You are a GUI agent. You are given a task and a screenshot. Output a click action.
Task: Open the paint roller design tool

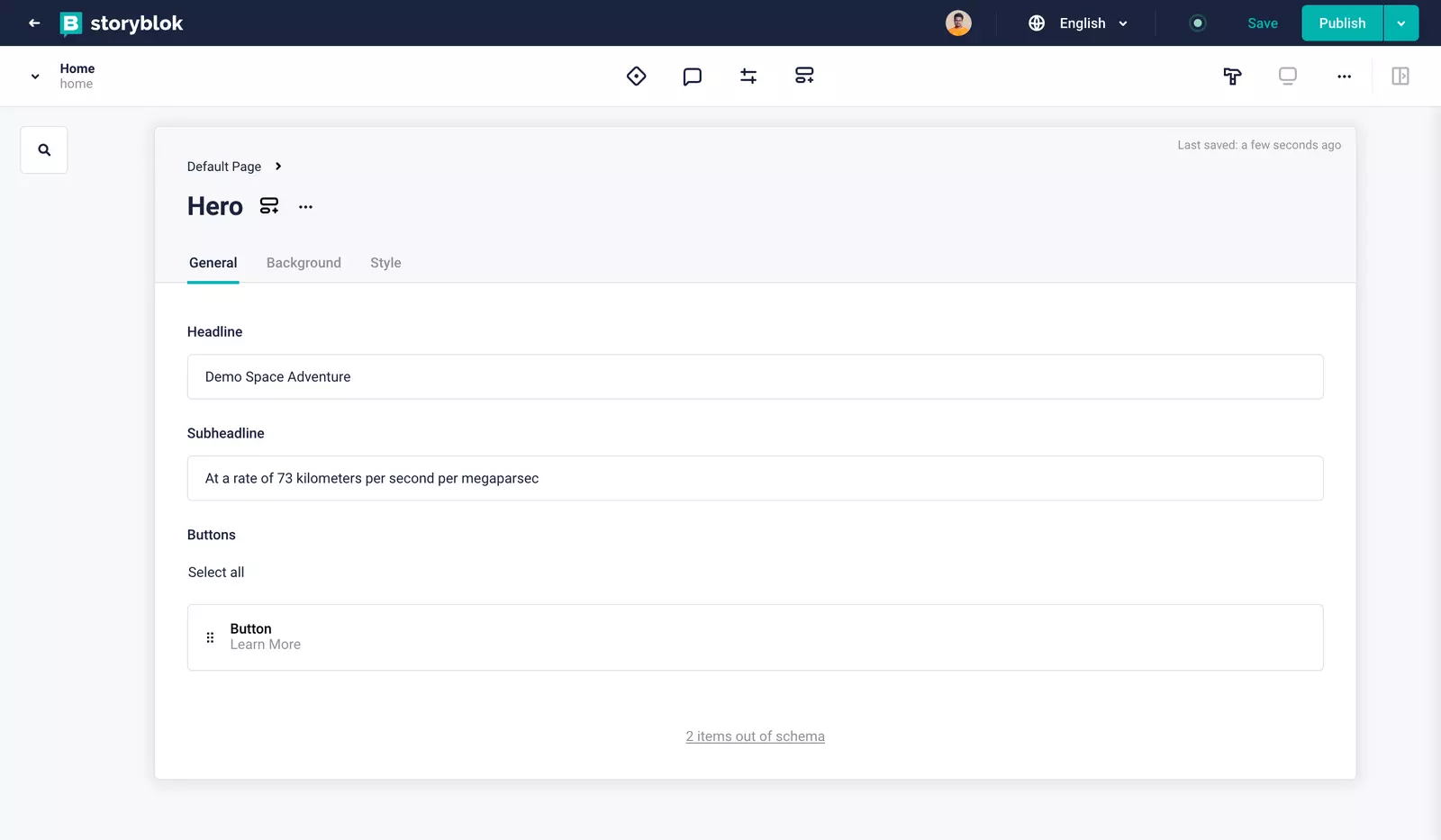pos(1232,77)
